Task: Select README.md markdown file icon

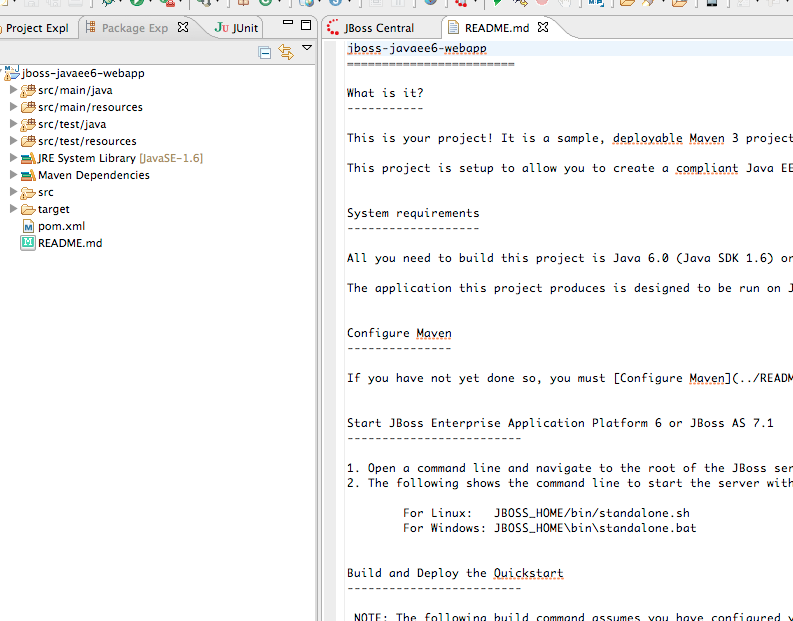Action: [28, 243]
